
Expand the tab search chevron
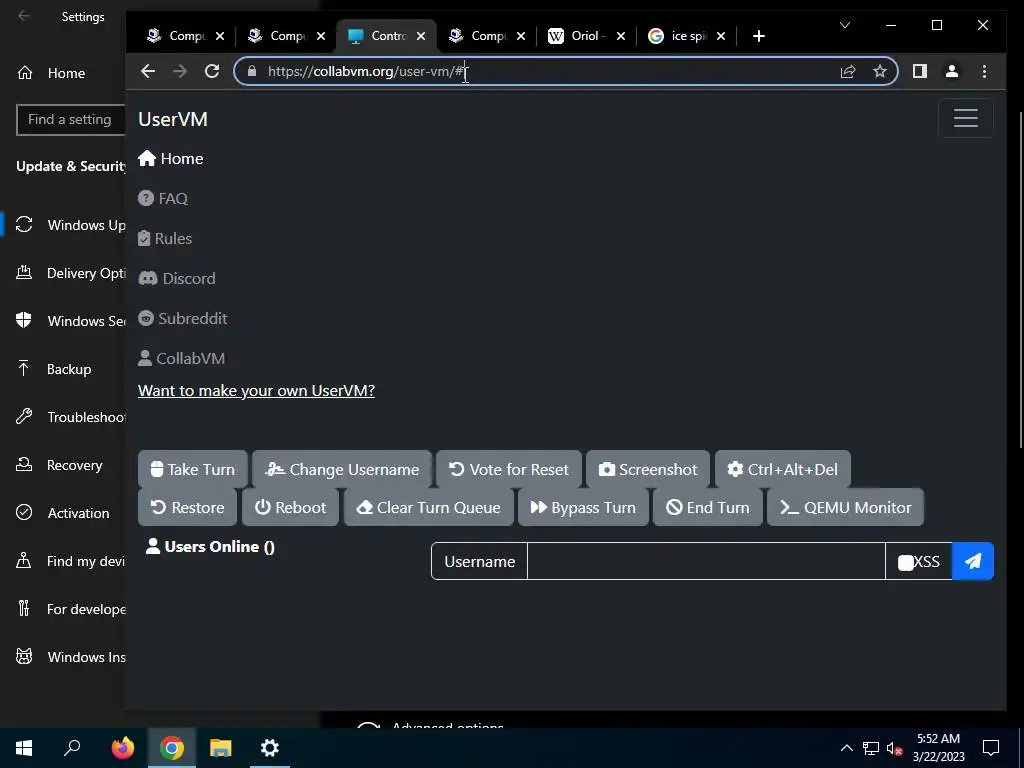(844, 25)
